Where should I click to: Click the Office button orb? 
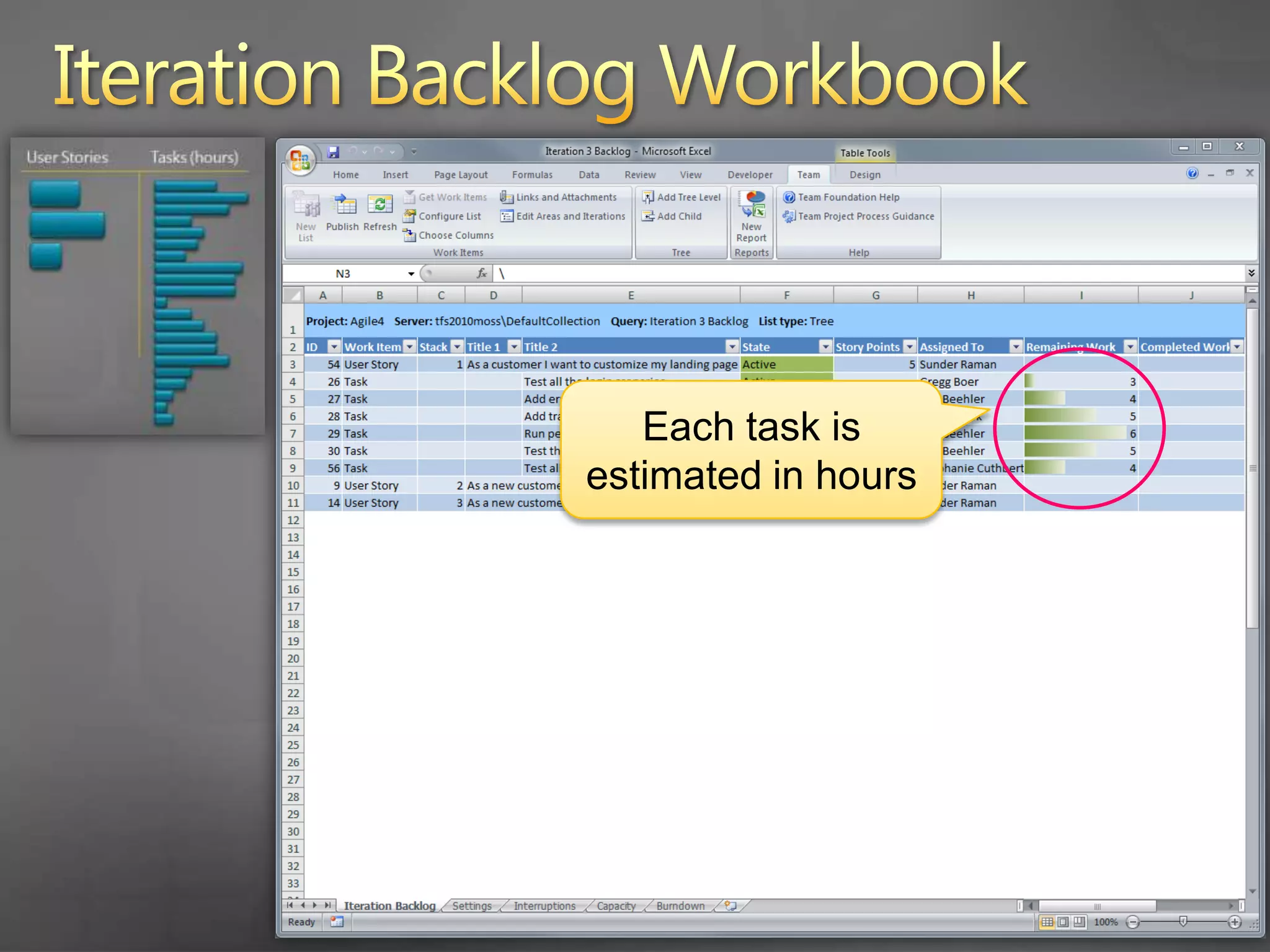click(x=300, y=161)
